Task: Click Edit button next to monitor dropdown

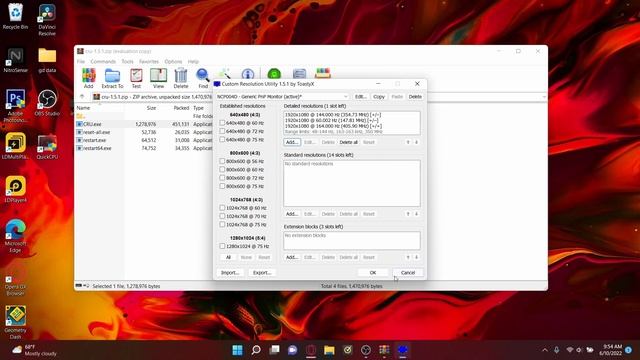Action: coord(360,97)
